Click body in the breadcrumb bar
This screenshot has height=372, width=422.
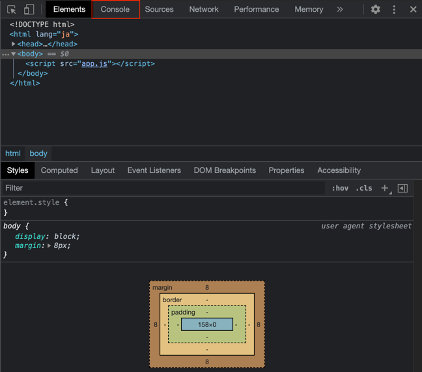point(38,153)
